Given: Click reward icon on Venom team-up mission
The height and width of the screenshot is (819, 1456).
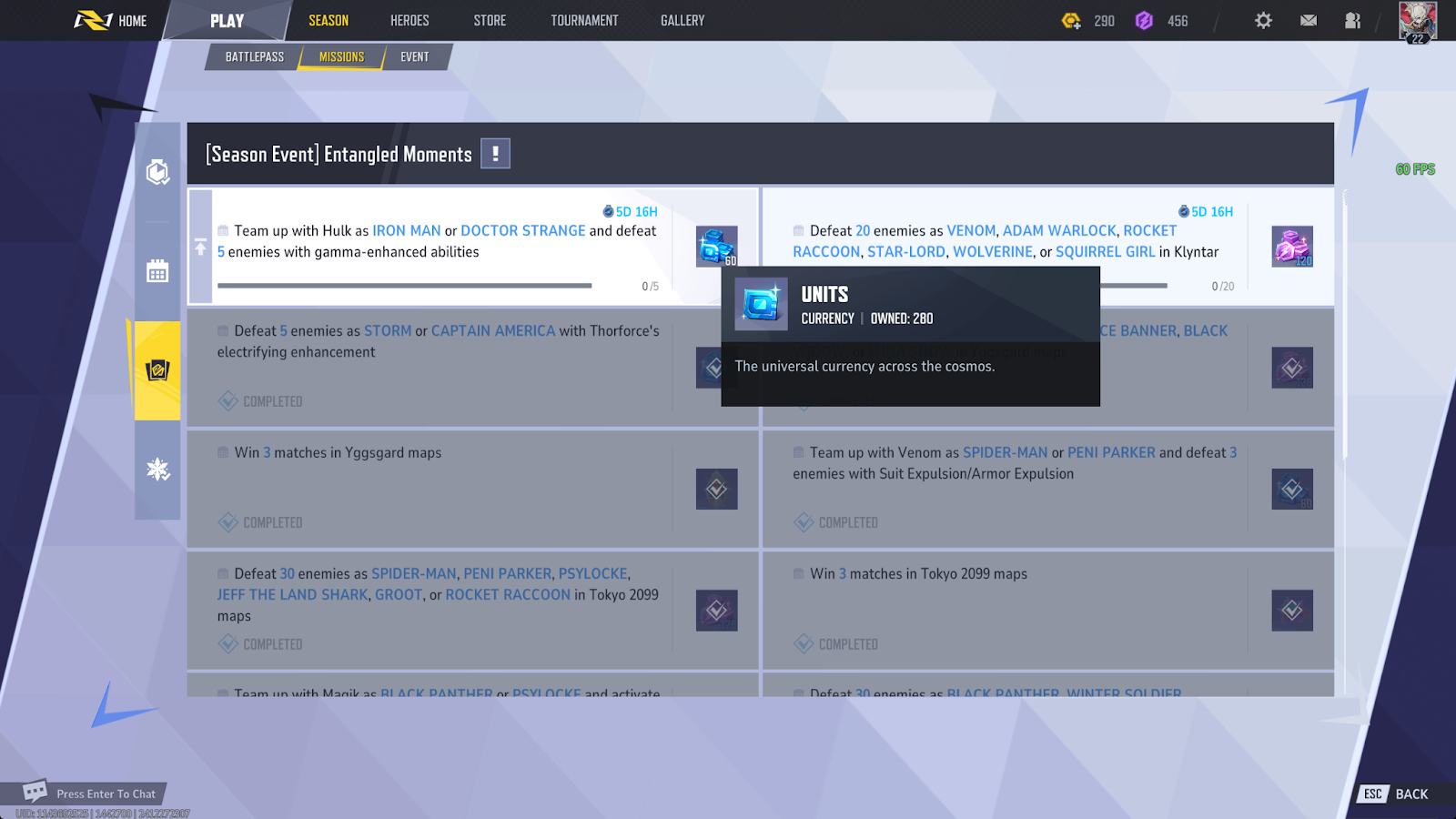Looking at the screenshot, I should click(1292, 489).
